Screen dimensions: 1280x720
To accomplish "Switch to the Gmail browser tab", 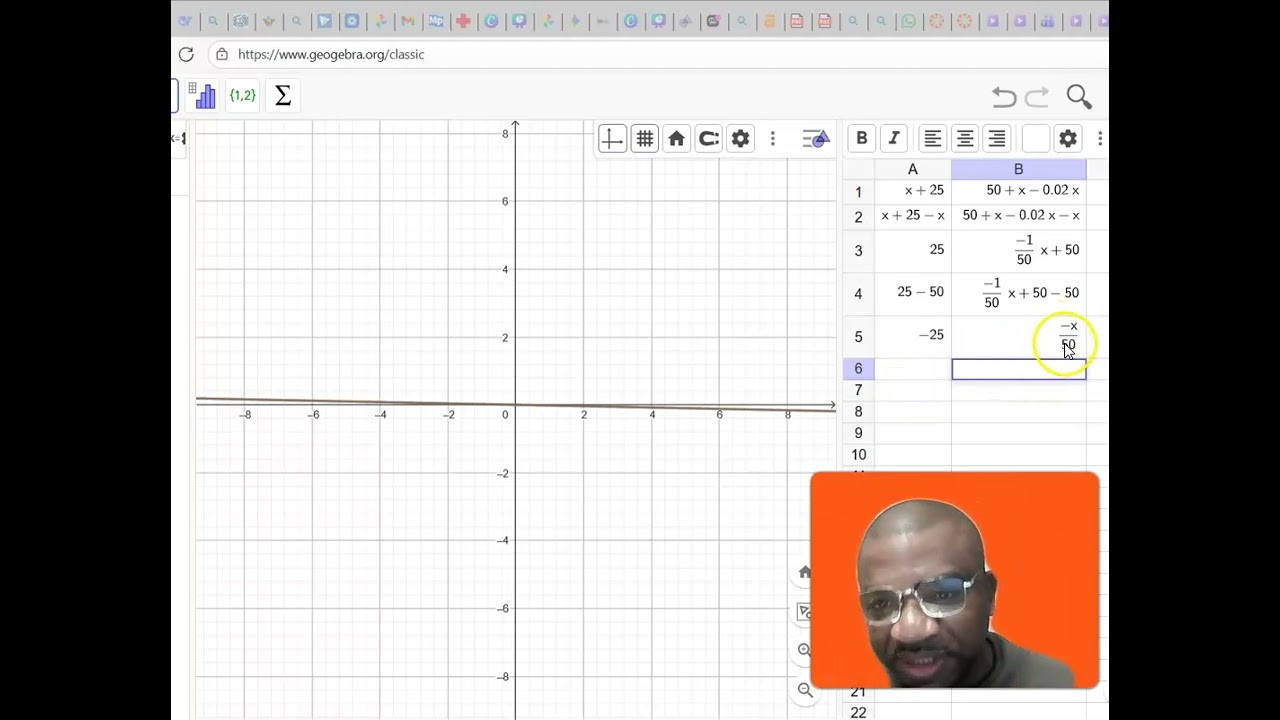I will (x=407, y=21).
